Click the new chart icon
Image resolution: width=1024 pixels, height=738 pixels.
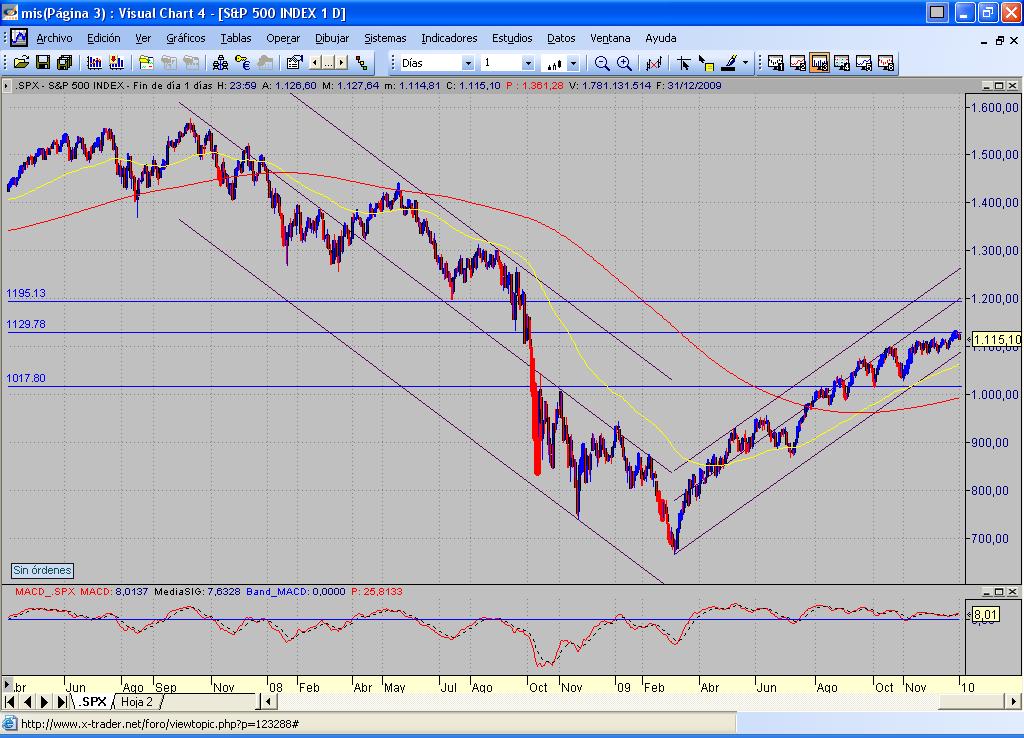(x=95, y=63)
